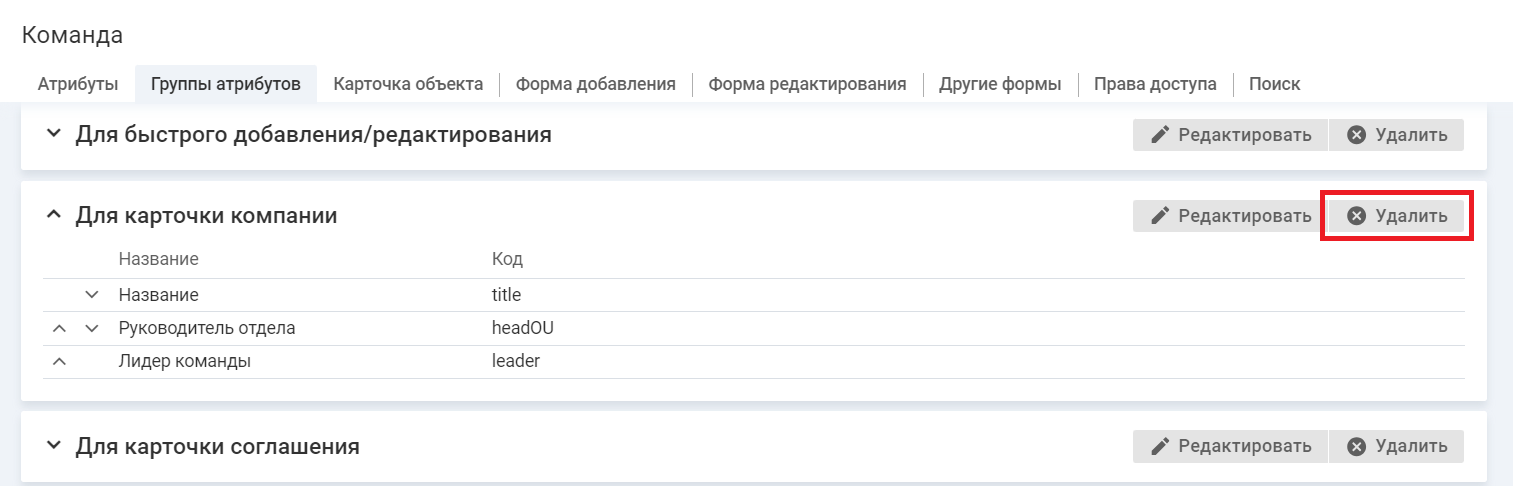Image resolution: width=1513 pixels, height=486 pixels.
Task: Edit the company card group
Action: tap(1230, 216)
